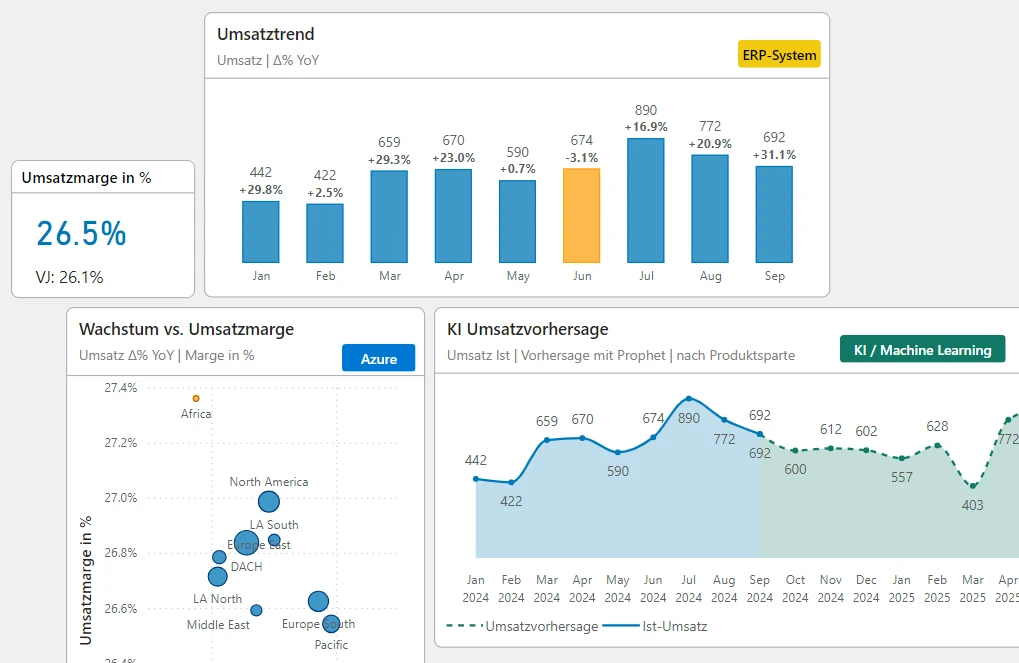The image size is (1019, 663).
Task: Select the Aug bar in Umsatztrend chart
Action: click(710, 209)
